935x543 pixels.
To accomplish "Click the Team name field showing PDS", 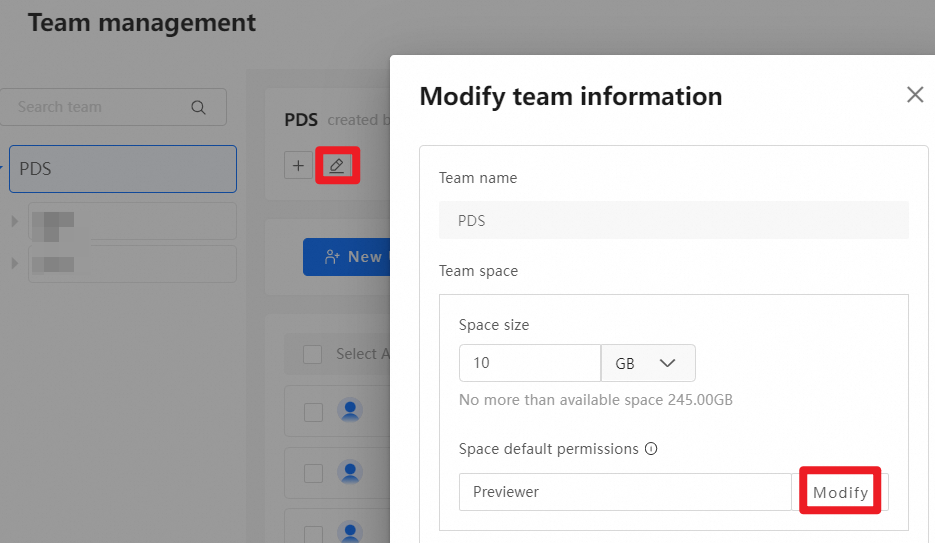I will [674, 221].
